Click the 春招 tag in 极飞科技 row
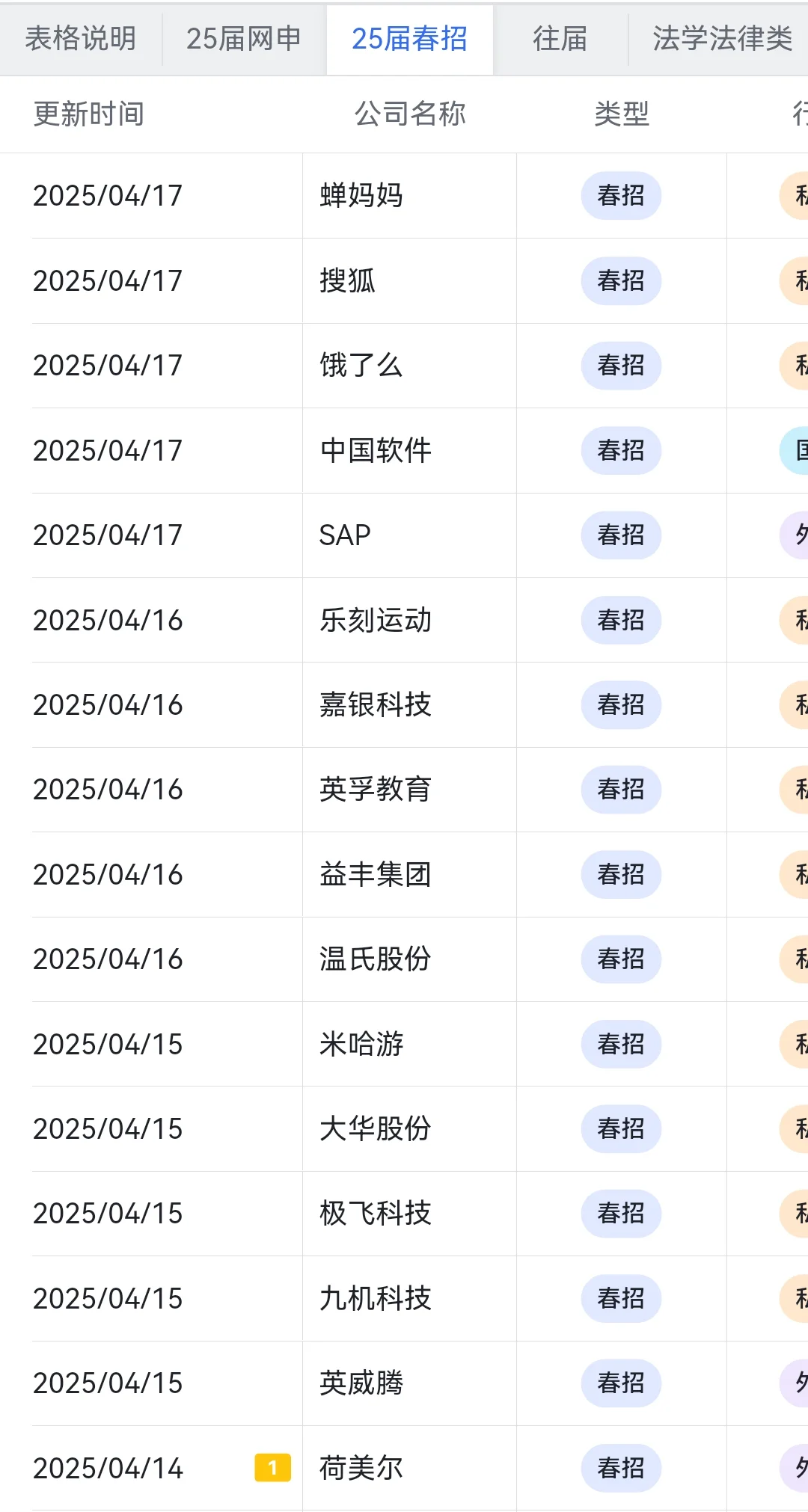 point(621,1214)
